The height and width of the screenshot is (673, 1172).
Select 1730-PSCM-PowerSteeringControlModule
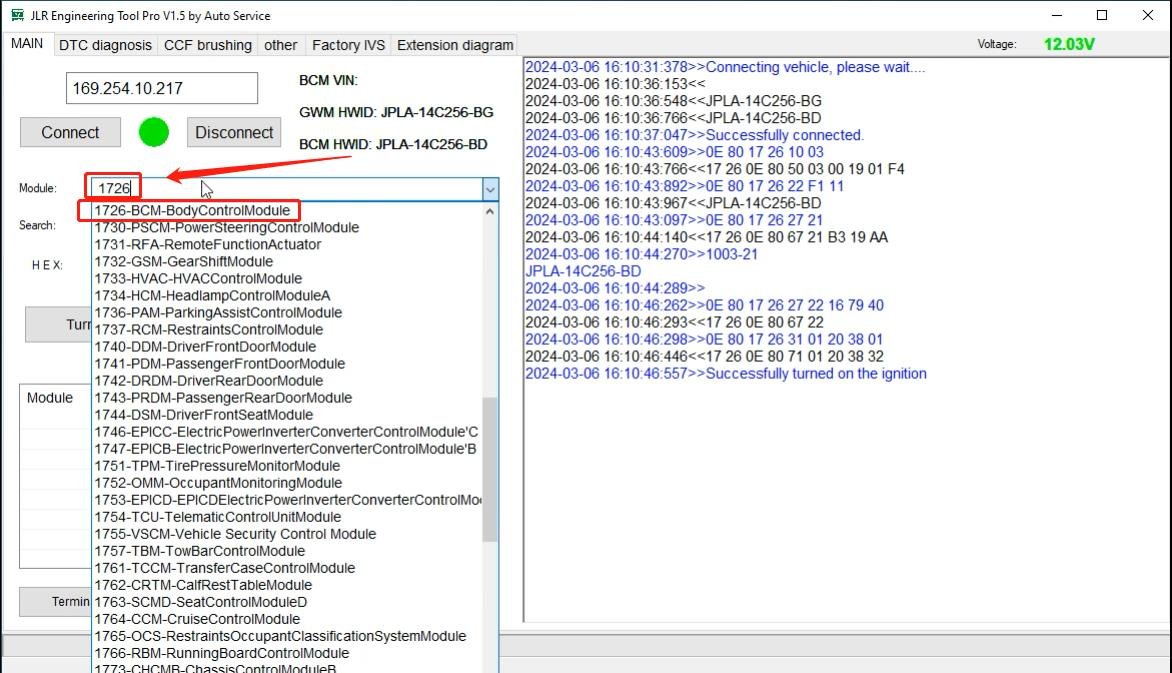pyautogui.click(x=287, y=227)
